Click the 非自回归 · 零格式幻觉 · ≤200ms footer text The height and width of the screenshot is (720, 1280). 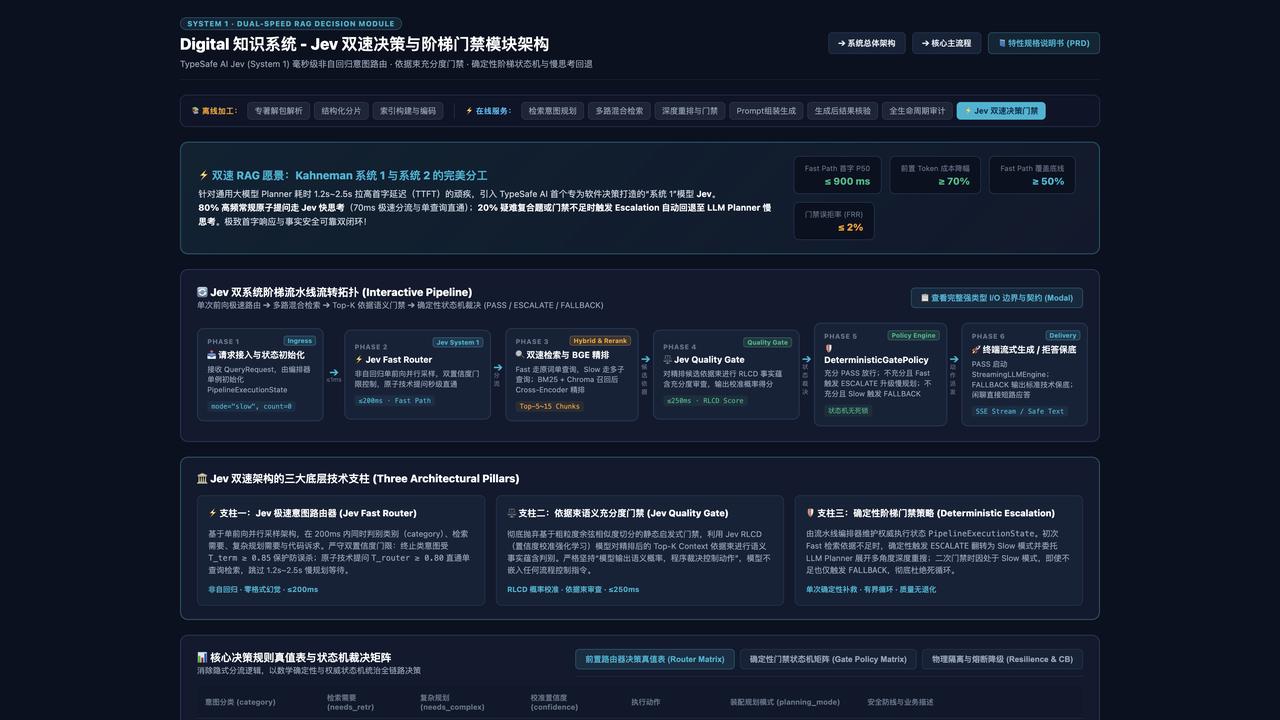pos(263,590)
